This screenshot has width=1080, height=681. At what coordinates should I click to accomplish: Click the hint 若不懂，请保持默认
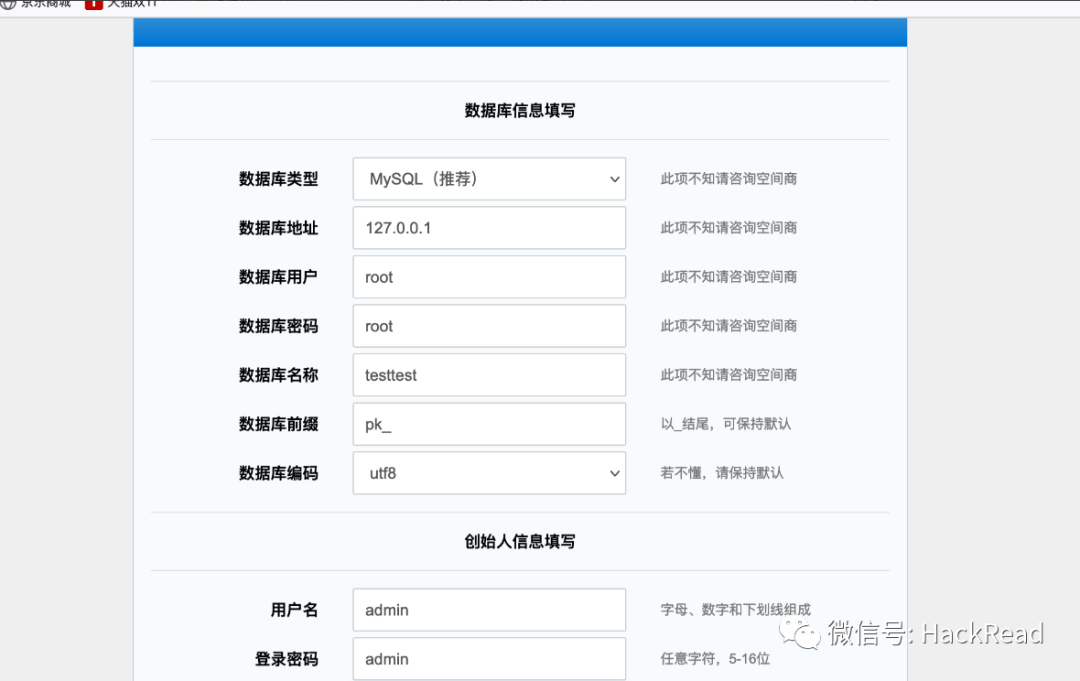[x=722, y=472]
